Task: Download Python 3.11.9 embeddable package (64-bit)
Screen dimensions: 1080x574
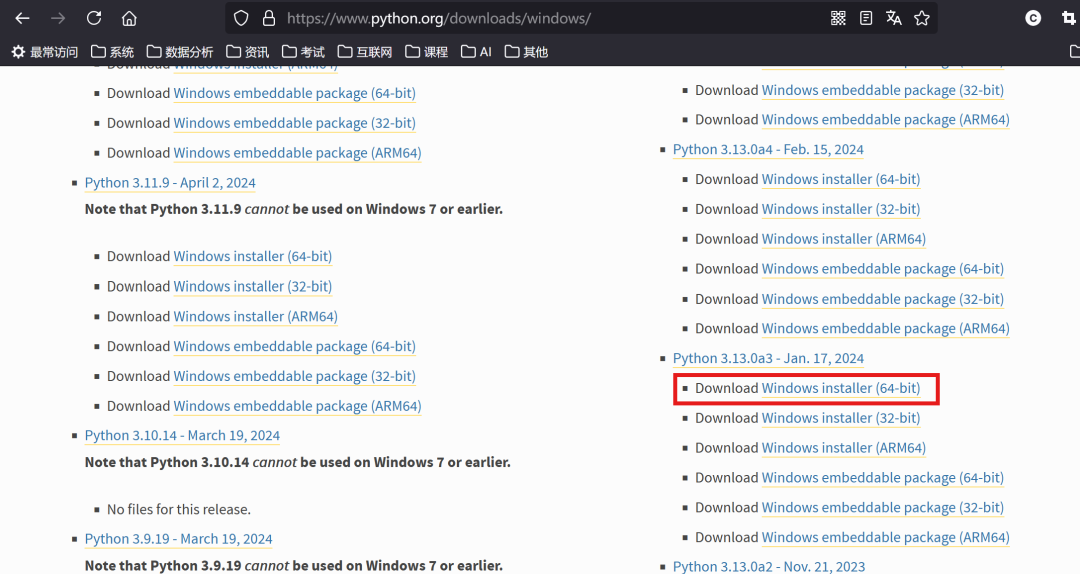Action: point(295,346)
